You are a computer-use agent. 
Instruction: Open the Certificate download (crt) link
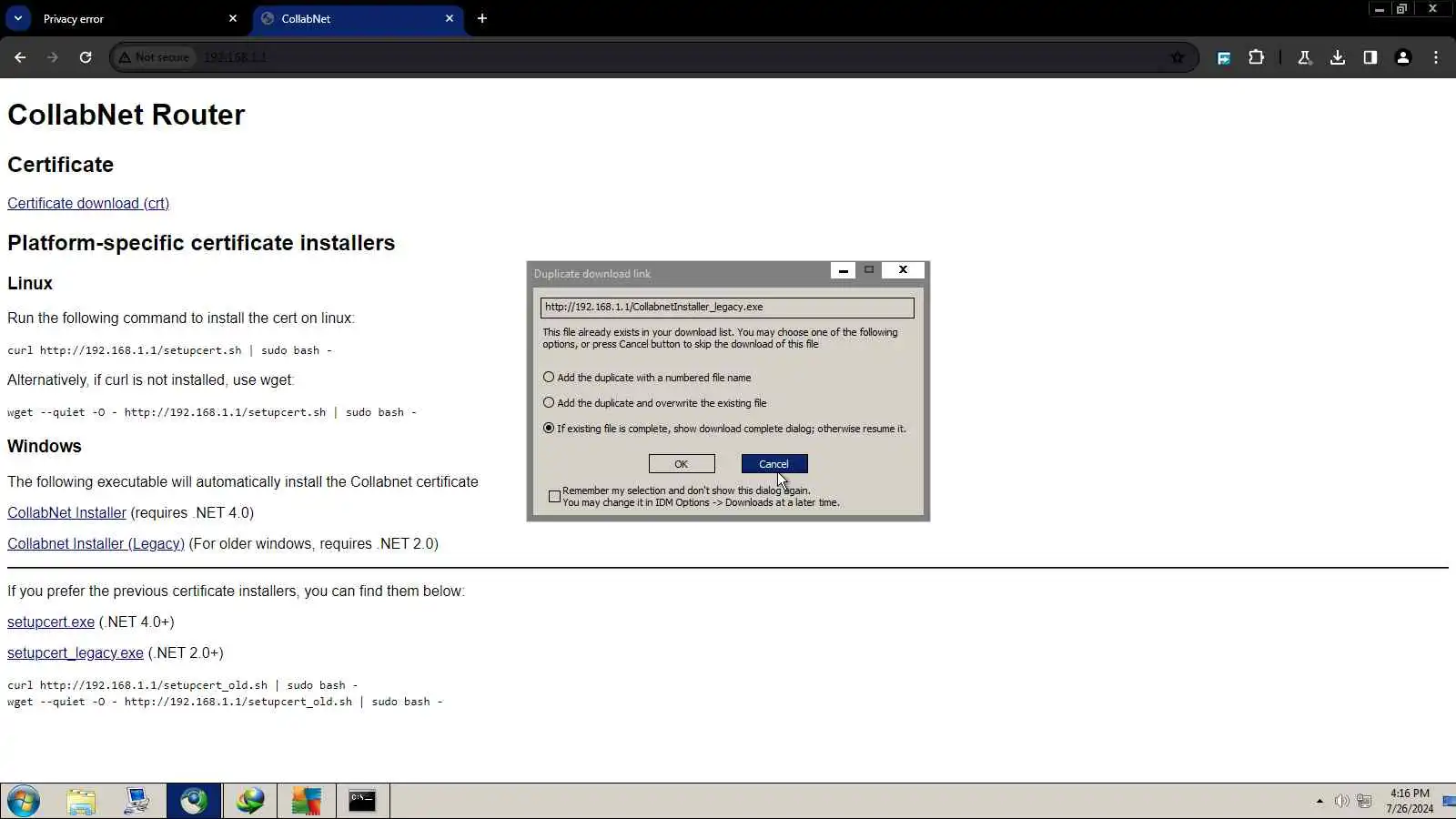pos(88,204)
